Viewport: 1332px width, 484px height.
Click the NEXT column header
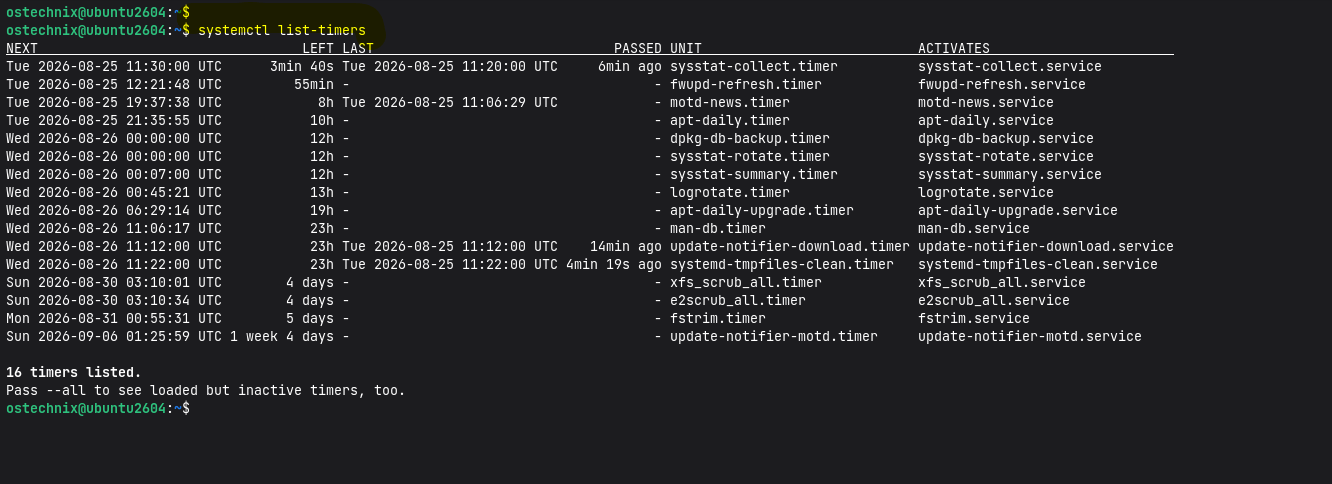(22, 48)
